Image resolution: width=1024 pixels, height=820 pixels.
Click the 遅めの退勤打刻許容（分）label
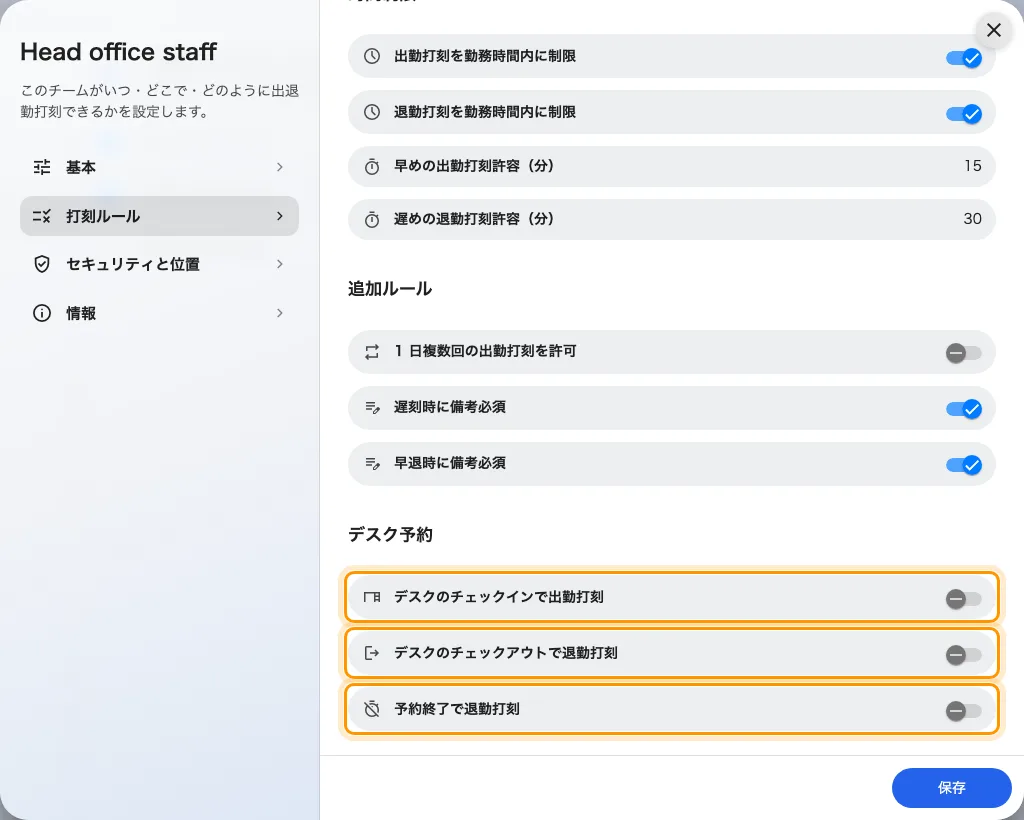(x=474, y=219)
